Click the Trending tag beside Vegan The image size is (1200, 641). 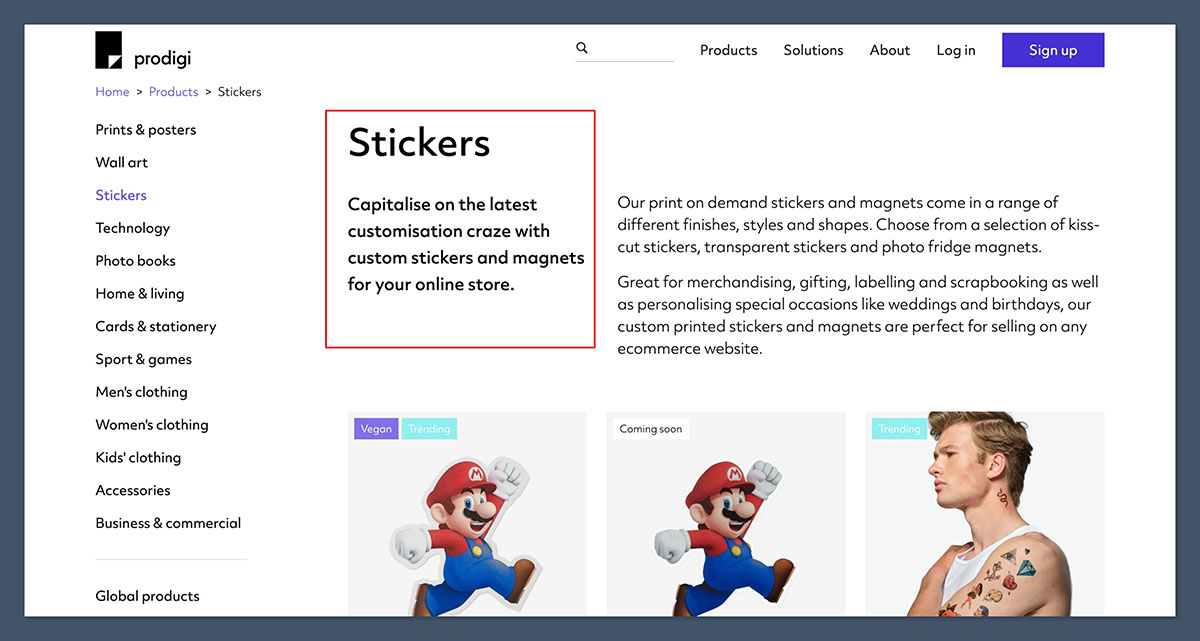[429, 429]
